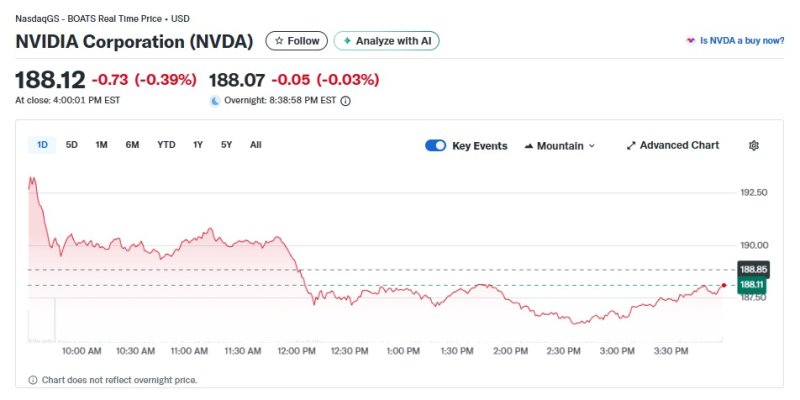Click the chart disclaimer info icon
This screenshot has width=800, height=400.
pos(32,380)
